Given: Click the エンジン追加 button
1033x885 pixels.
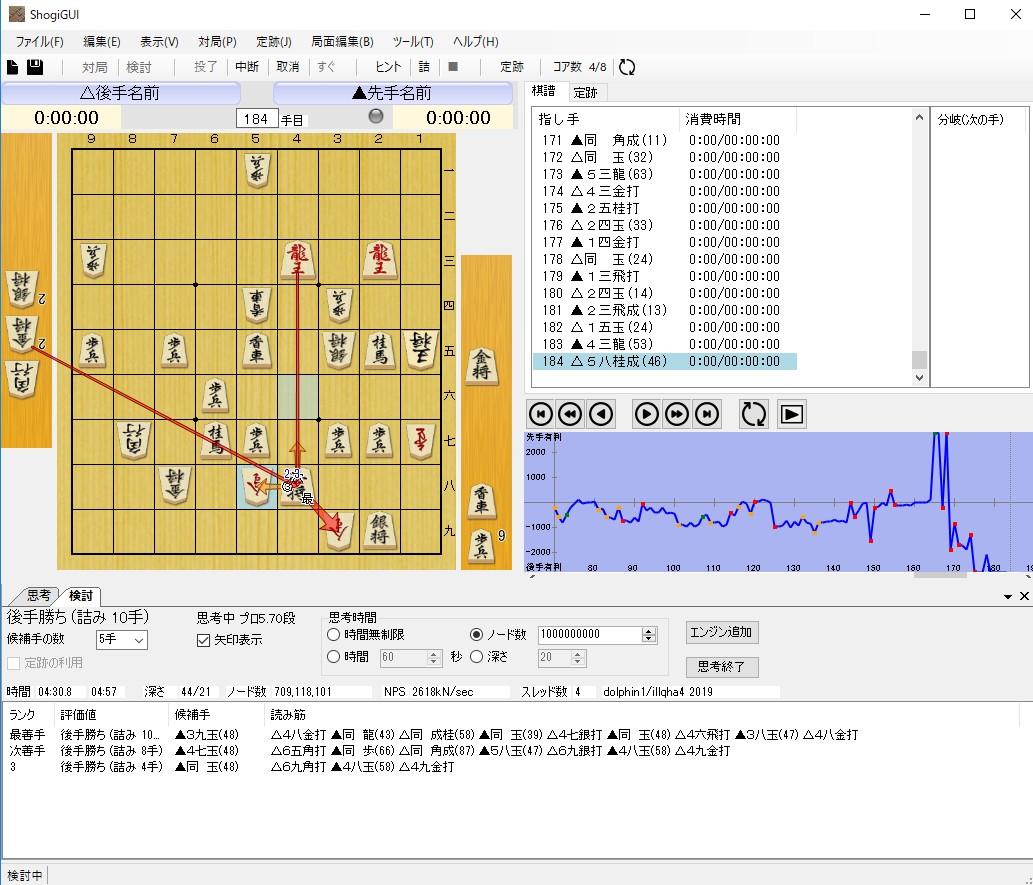Looking at the screenshot, I should 722,632.
